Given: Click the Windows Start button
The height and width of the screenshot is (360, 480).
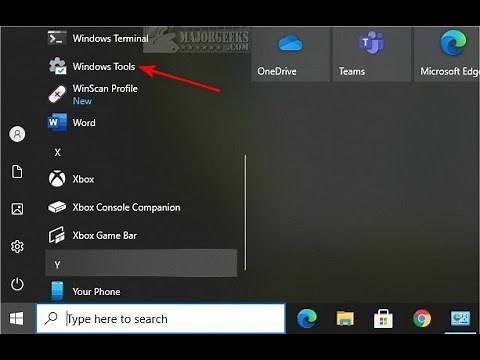Looking at the screenshot, I should (16, 318).
